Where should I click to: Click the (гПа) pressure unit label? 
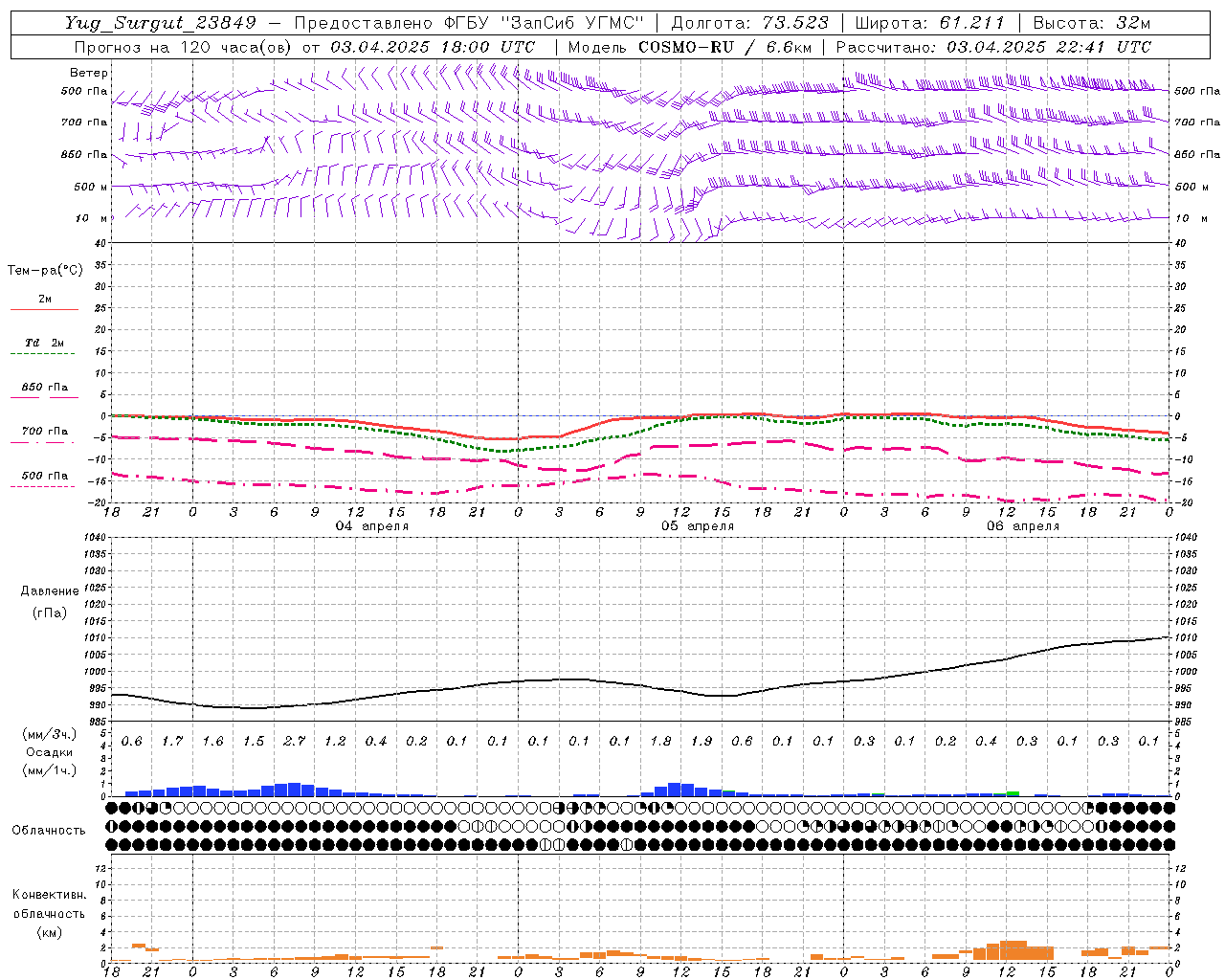pyautogui.click(x=50, y=613)
